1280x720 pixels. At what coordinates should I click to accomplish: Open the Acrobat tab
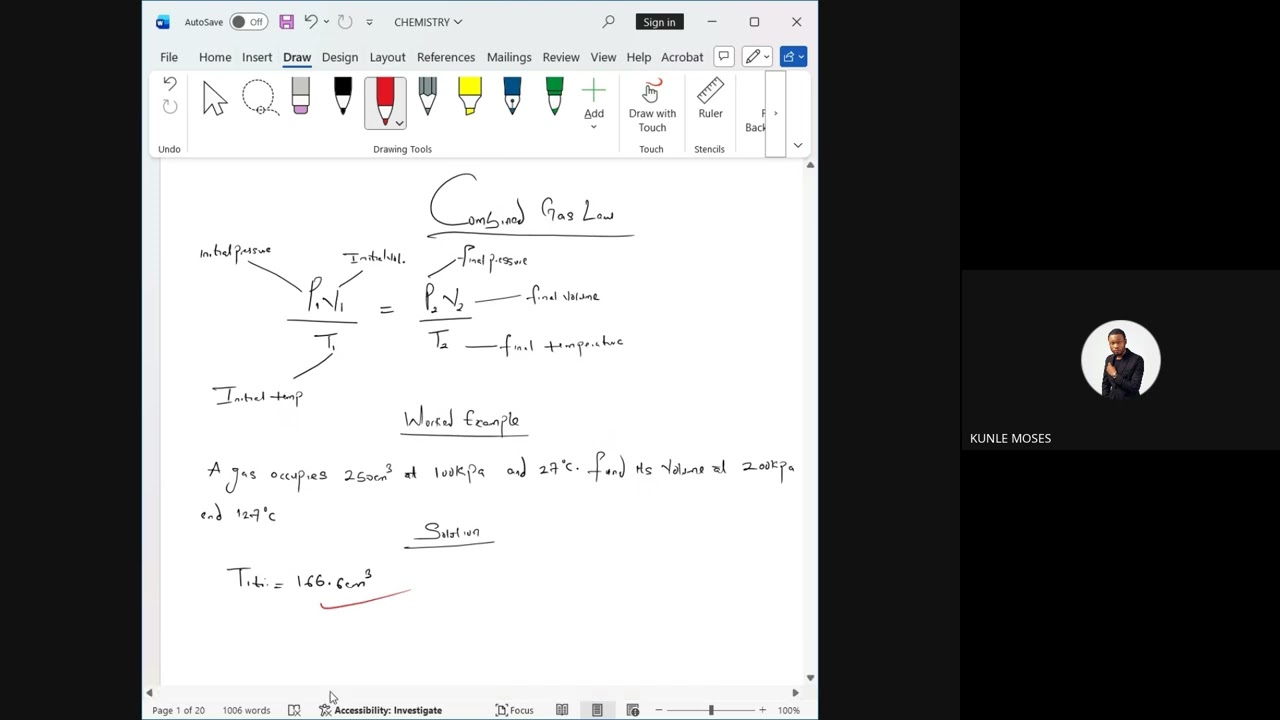pyautogui.click(x=682, y=57)
